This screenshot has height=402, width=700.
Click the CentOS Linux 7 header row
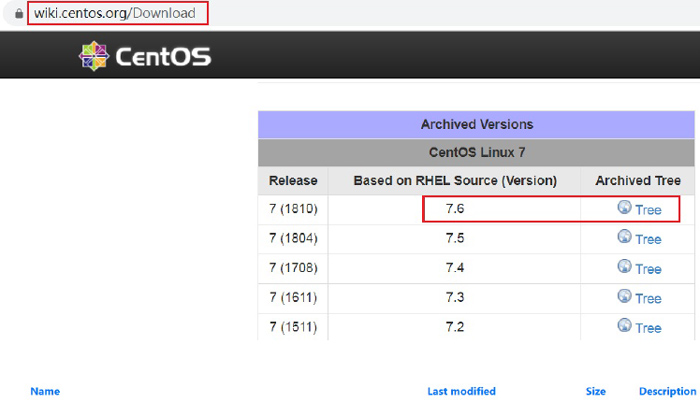476,152
